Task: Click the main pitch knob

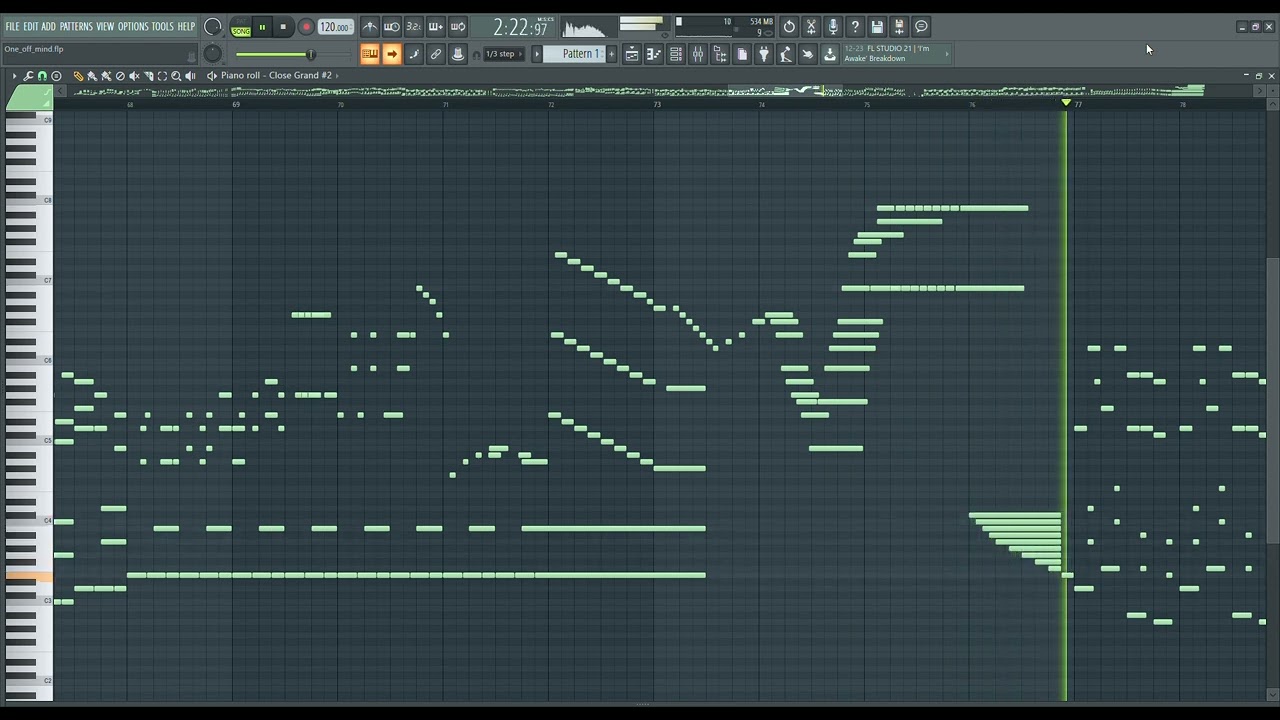Action: (213, 54)
